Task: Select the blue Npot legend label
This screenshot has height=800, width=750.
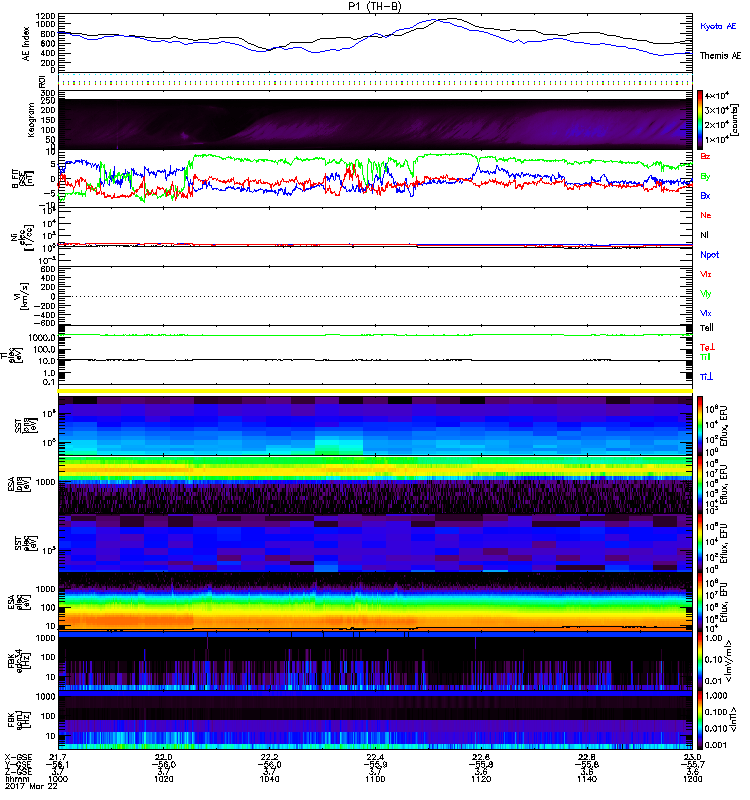Action: point(709,255)
